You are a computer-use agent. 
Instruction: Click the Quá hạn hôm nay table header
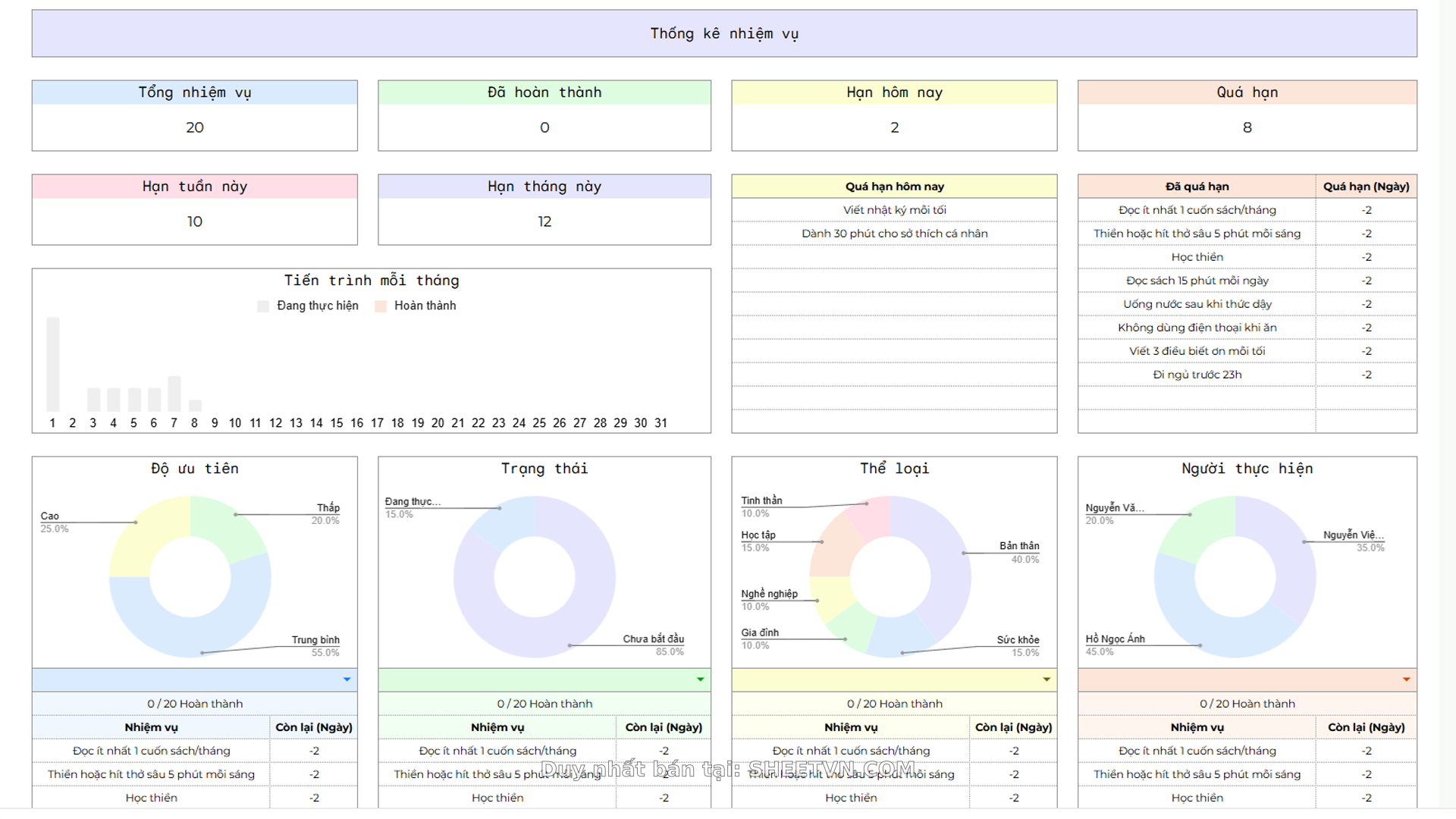(894, 187)
